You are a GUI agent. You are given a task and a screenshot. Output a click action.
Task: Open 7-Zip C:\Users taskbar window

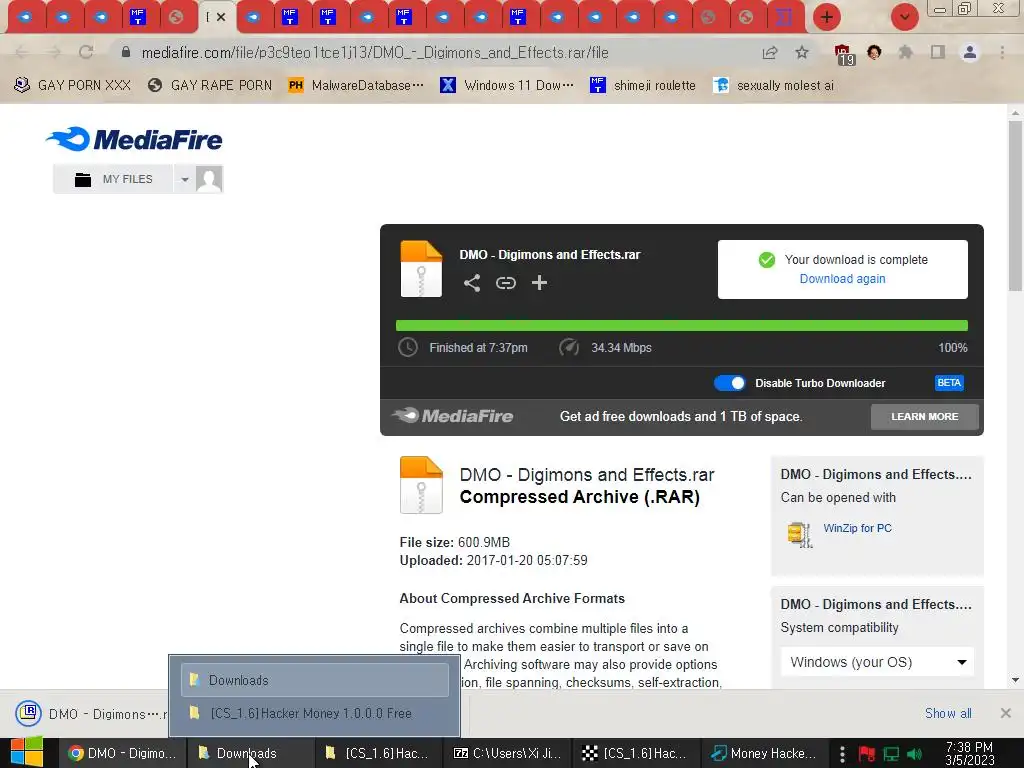507,753
